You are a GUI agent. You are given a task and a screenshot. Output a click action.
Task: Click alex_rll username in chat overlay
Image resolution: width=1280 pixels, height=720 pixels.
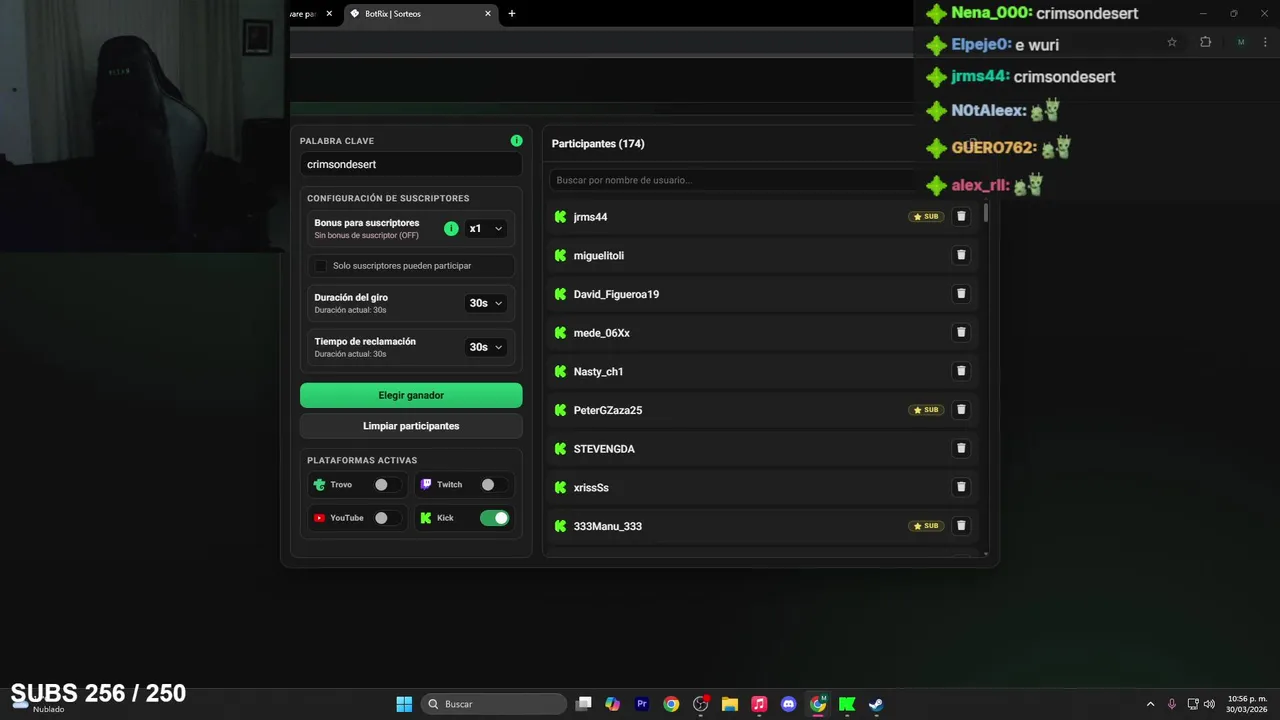(980, 186)
